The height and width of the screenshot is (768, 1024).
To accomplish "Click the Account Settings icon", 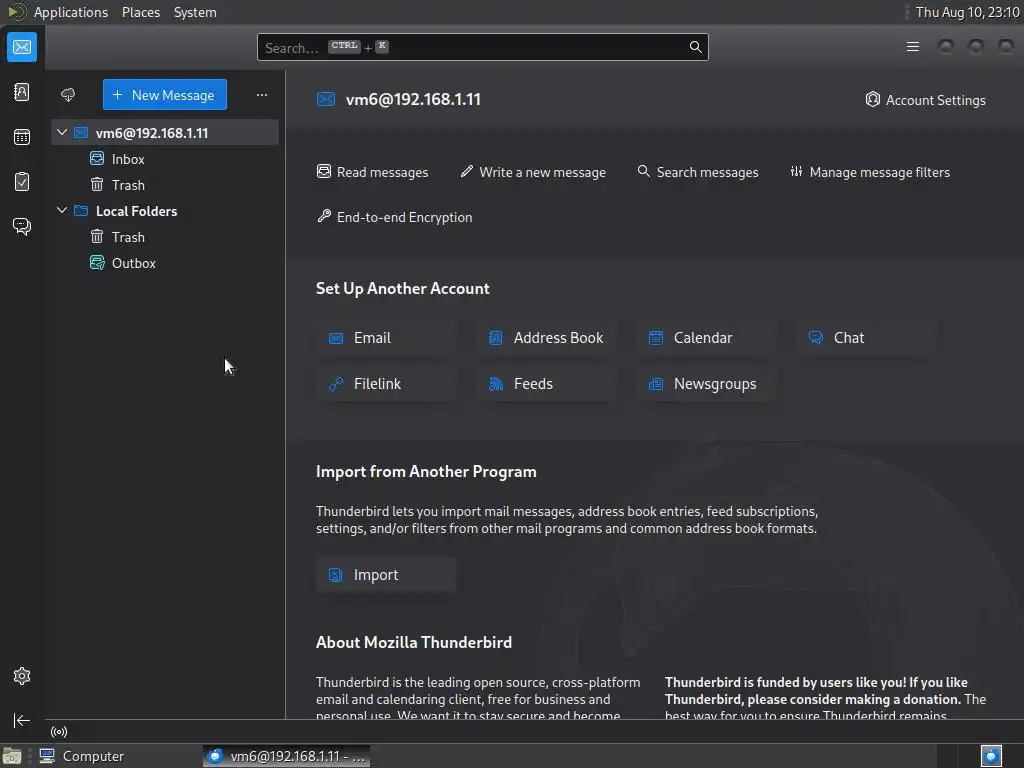I will [x=872, y=99].
